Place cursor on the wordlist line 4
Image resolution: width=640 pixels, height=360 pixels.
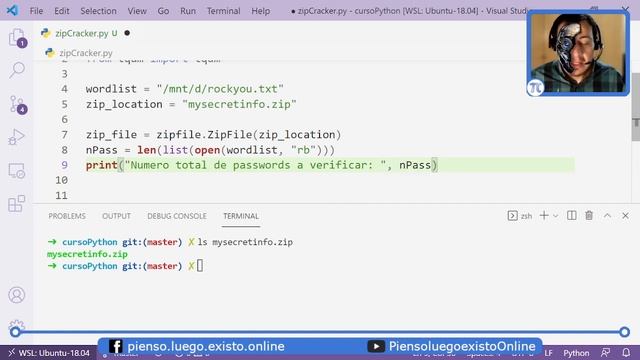[184, 89]
